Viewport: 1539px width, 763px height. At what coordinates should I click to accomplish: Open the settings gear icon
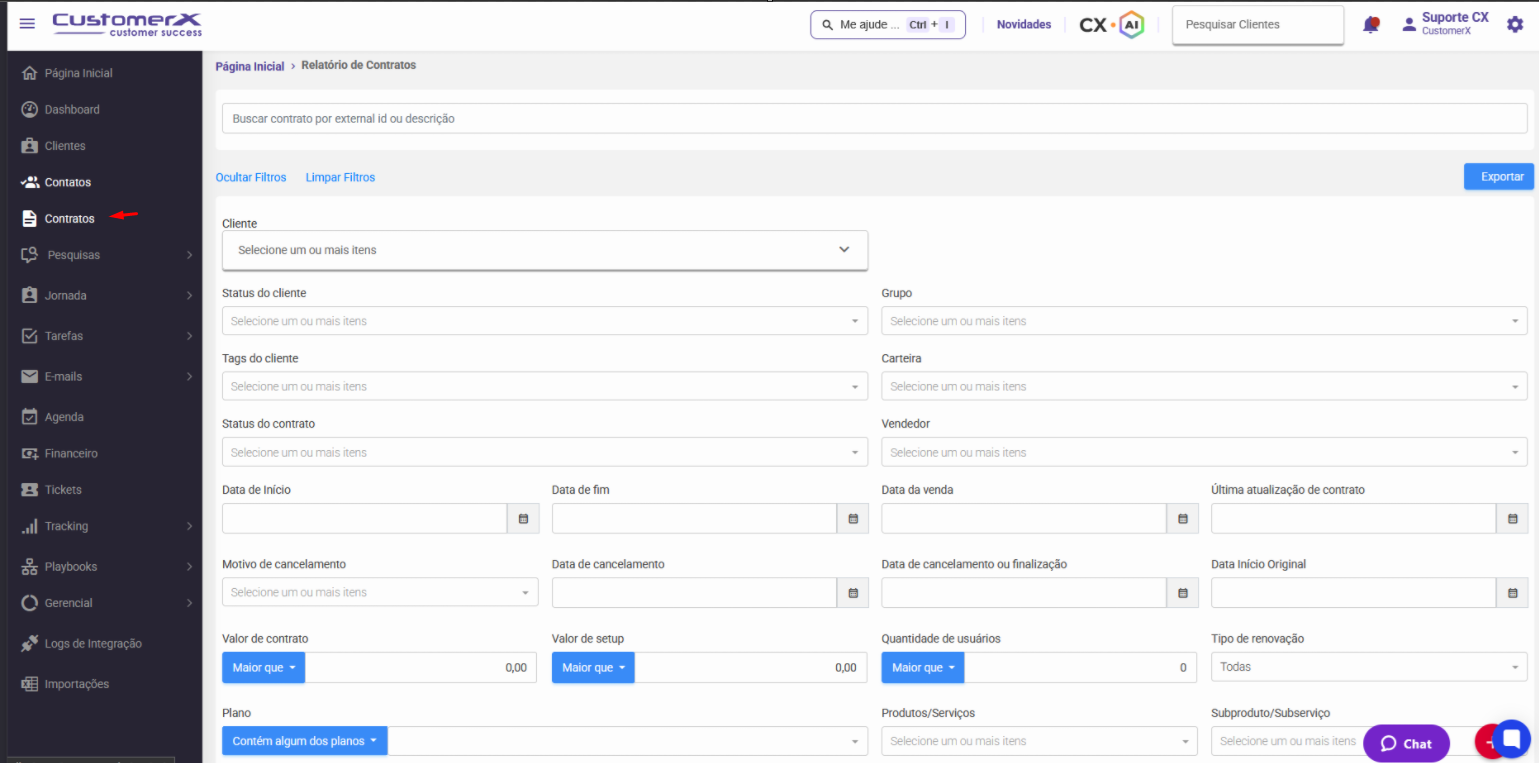(1515, 24)
